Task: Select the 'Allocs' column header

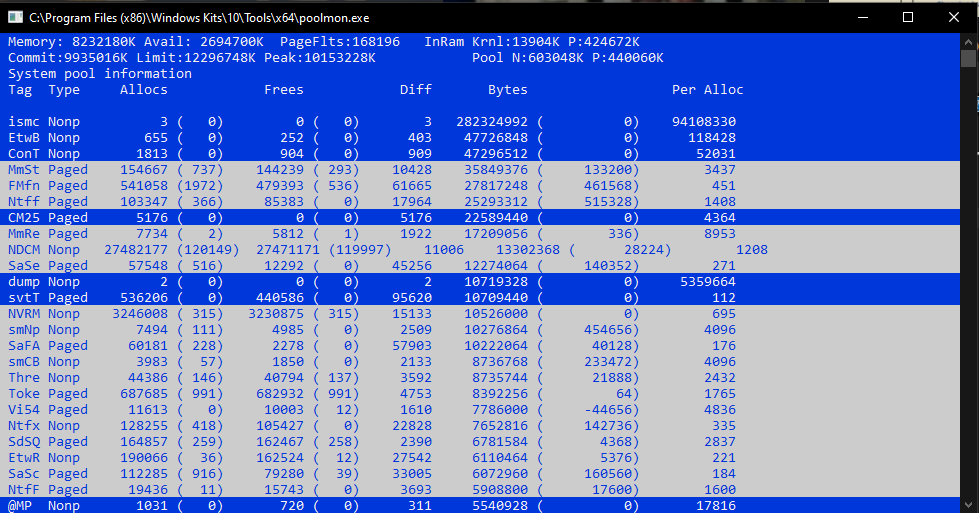Action: point(144,90)
